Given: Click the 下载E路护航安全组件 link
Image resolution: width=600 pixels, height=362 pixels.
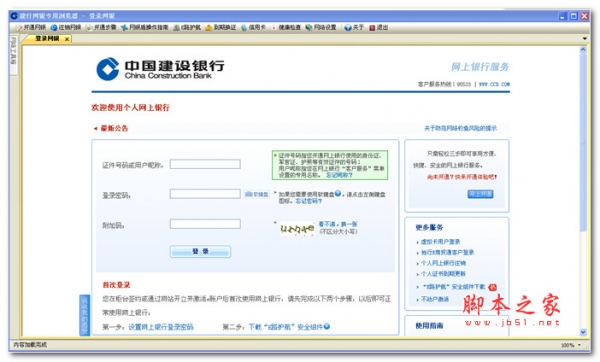Looking at the screenshot, I should pos(286,327).
